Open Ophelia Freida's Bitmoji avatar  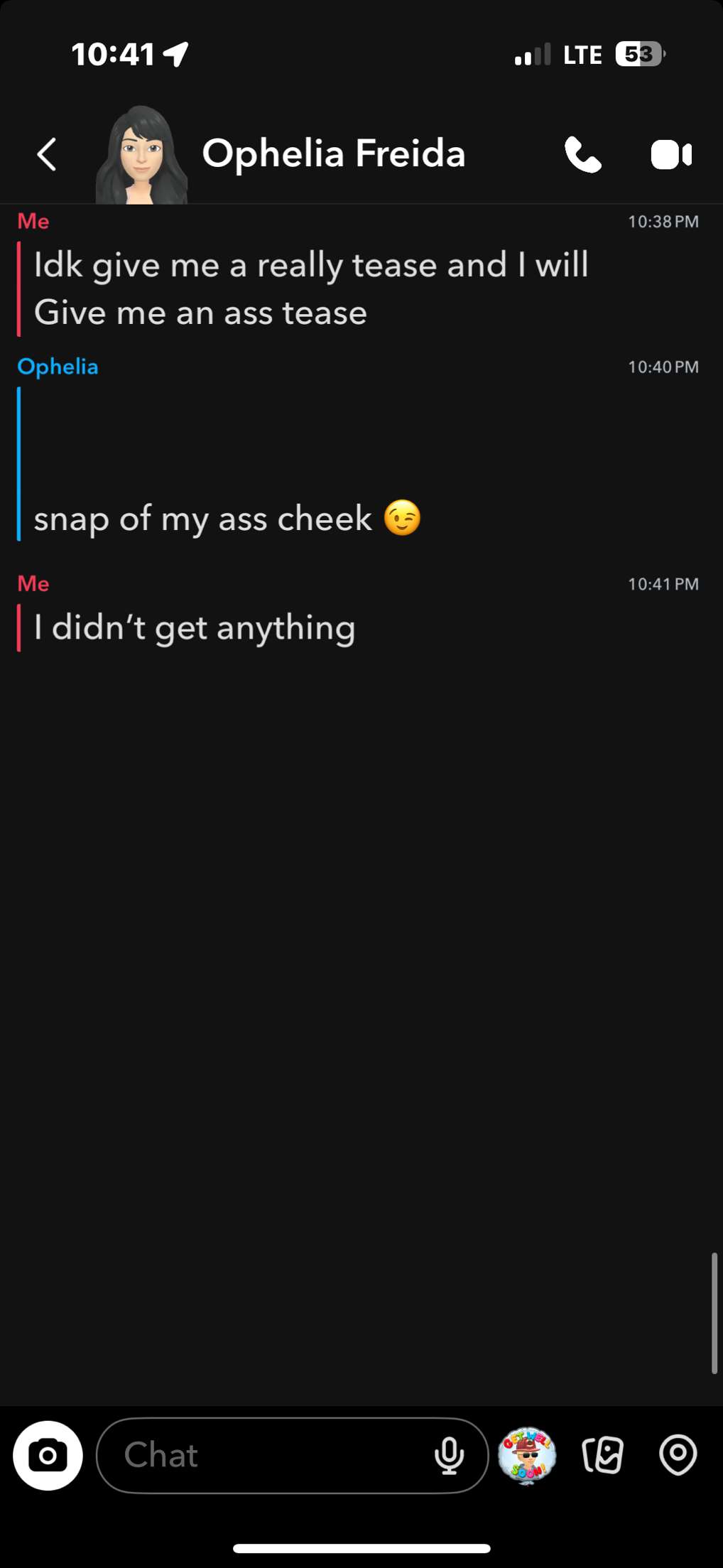point(141,155)
